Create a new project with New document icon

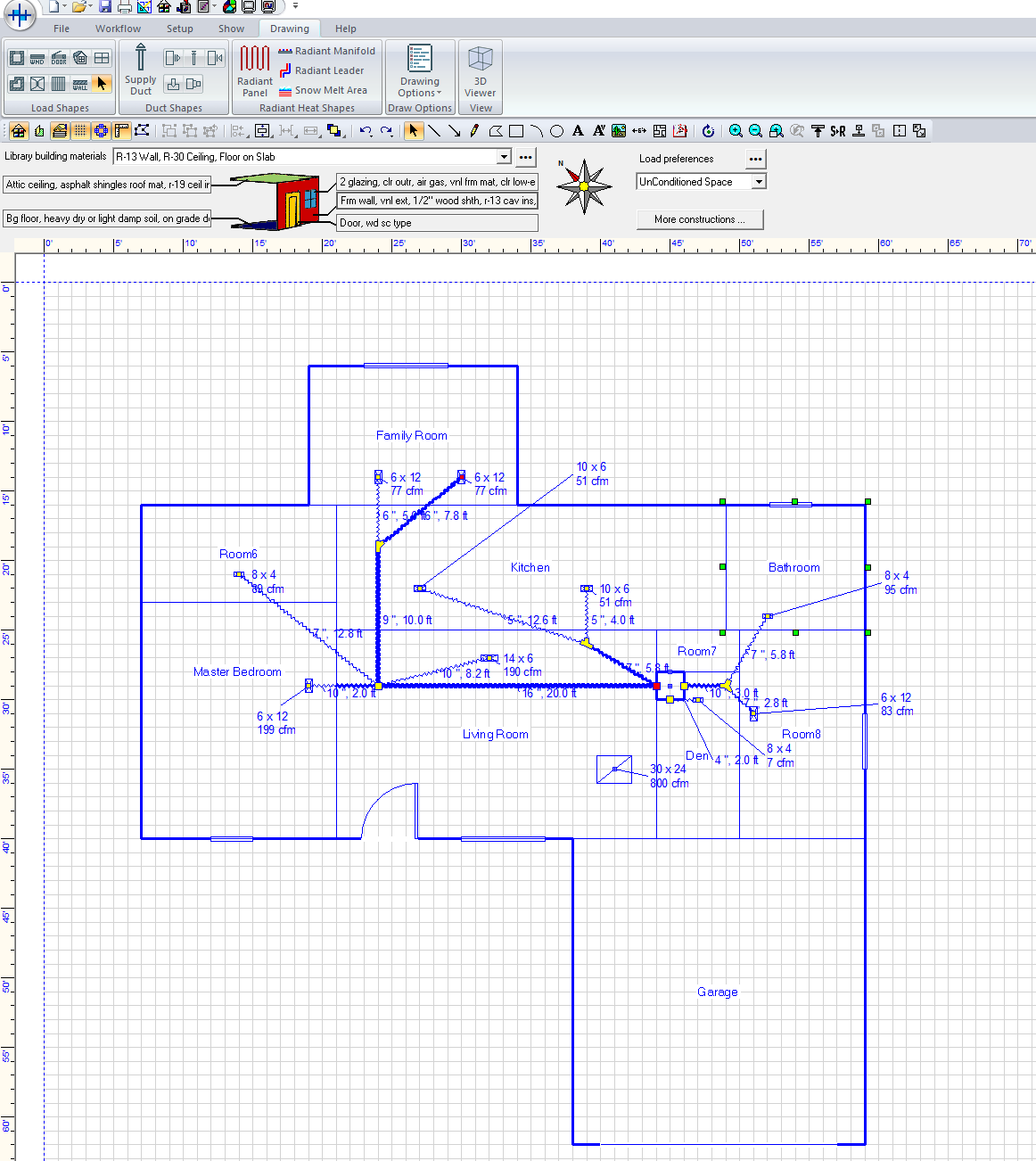coord(54,7)
